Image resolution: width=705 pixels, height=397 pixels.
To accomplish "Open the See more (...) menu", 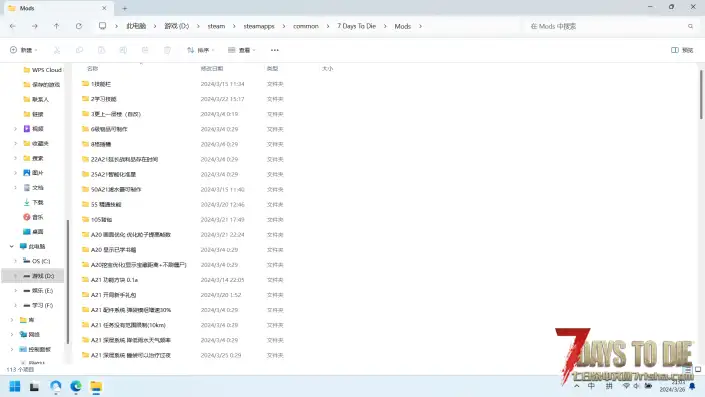I will 275,50.
